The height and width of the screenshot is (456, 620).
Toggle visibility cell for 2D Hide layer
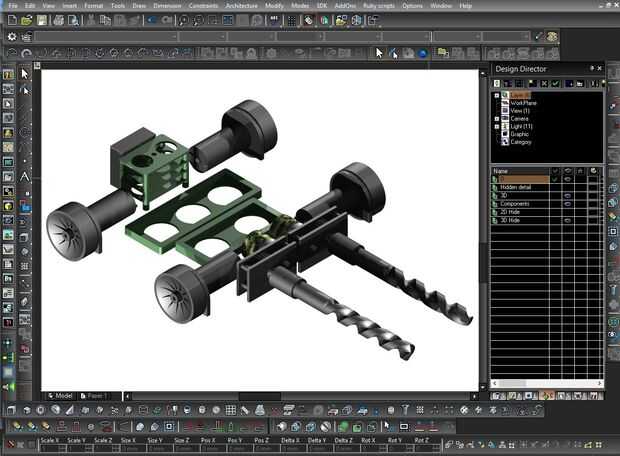567,212
